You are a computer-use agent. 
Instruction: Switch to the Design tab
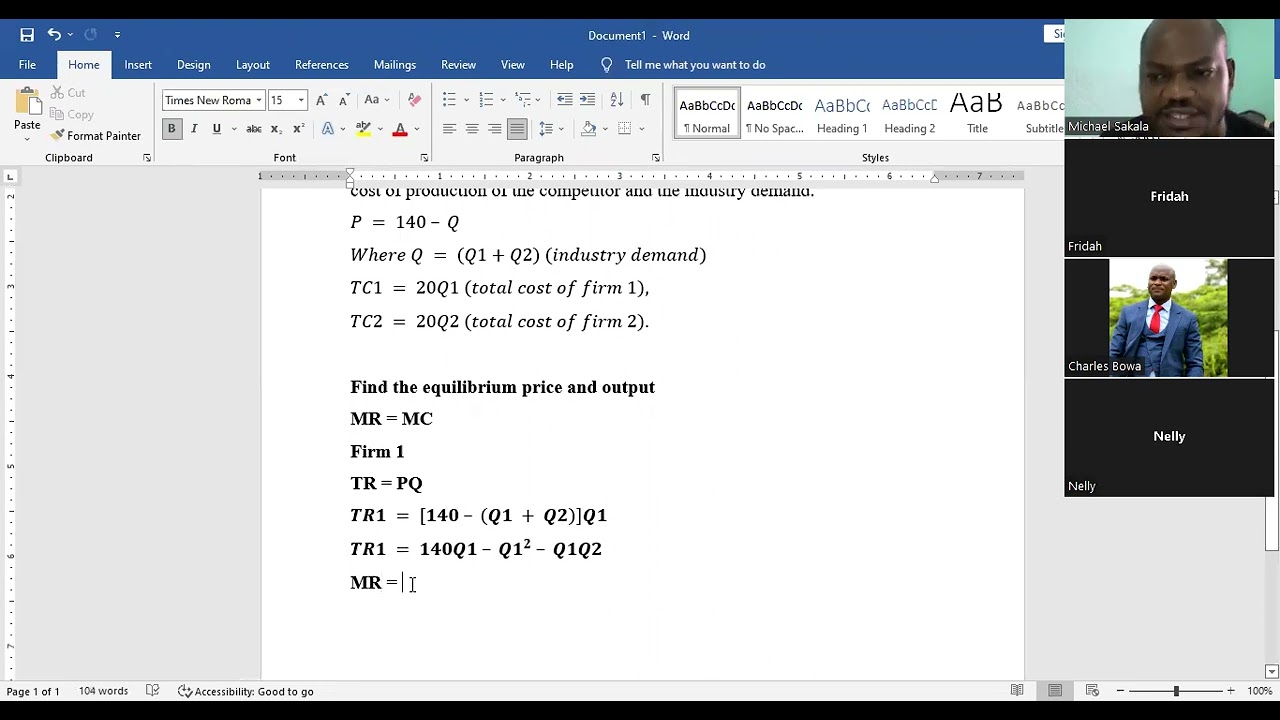click(x=194, y=65)
